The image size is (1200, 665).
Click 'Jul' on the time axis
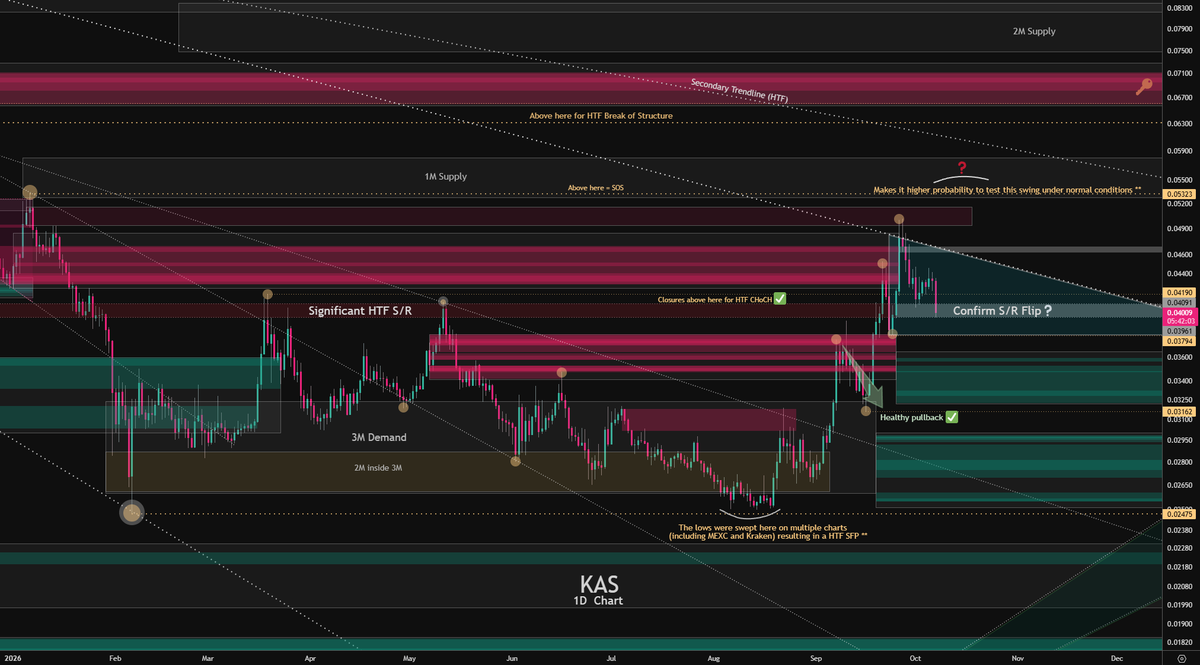[610, 659]
